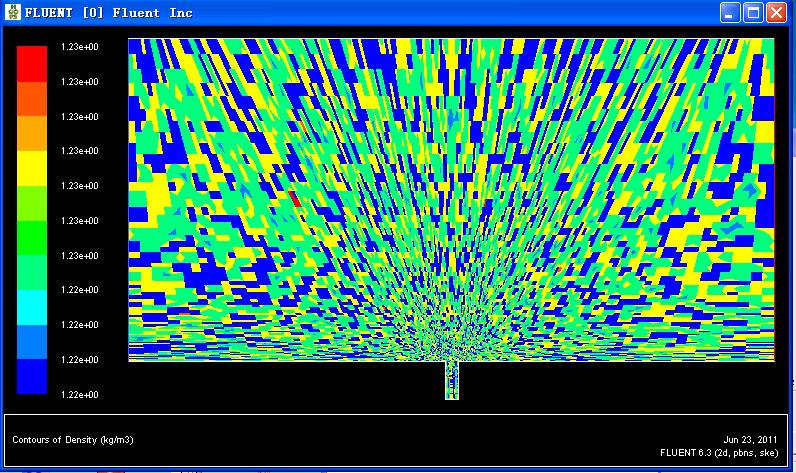Select the red band of the density legend
This screenshot has width=796, height=473.
32,64
